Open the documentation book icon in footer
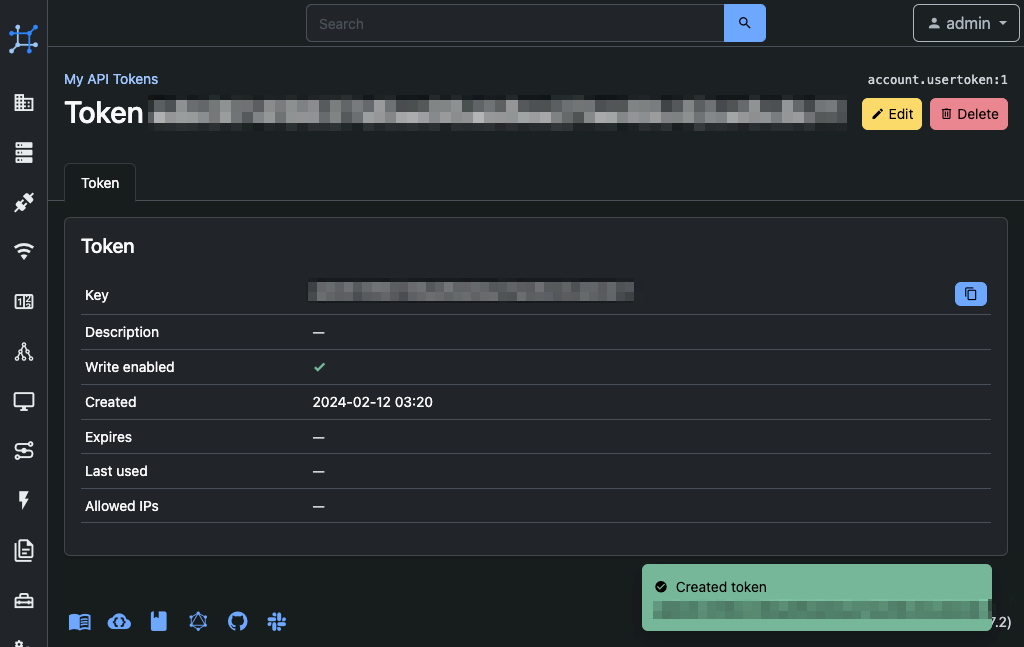This screenshot has height=647, width=1024. (80, 622)
